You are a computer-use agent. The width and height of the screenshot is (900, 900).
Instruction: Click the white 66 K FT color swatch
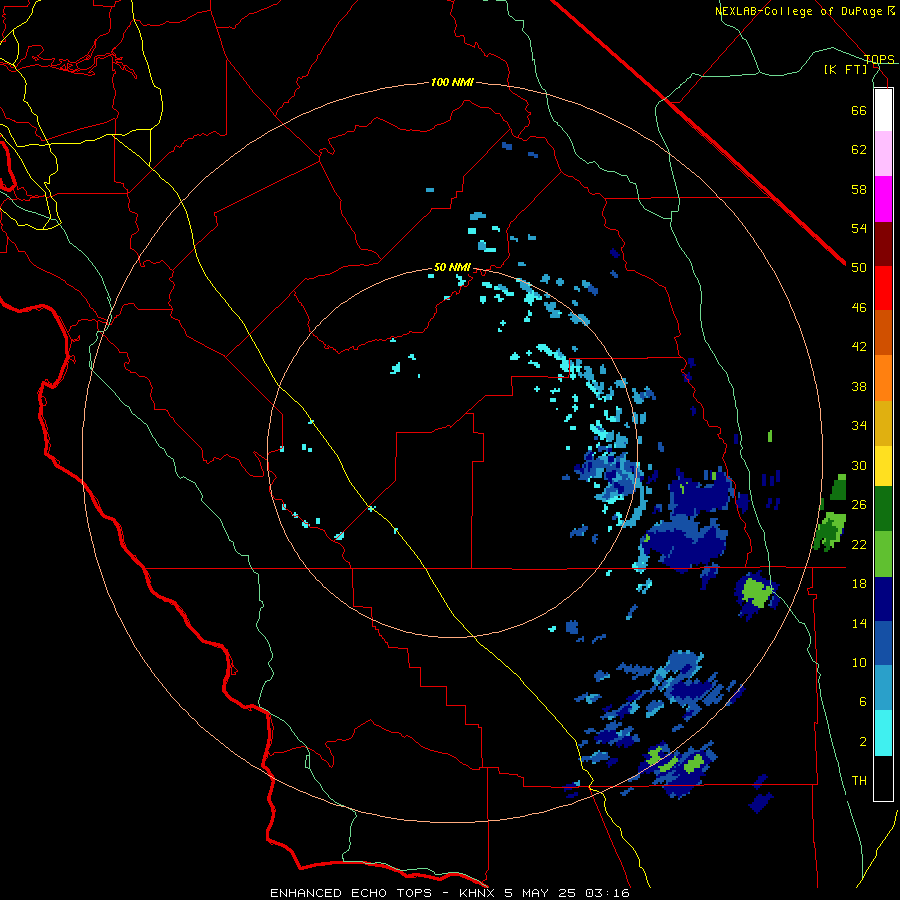click(883, 110)
